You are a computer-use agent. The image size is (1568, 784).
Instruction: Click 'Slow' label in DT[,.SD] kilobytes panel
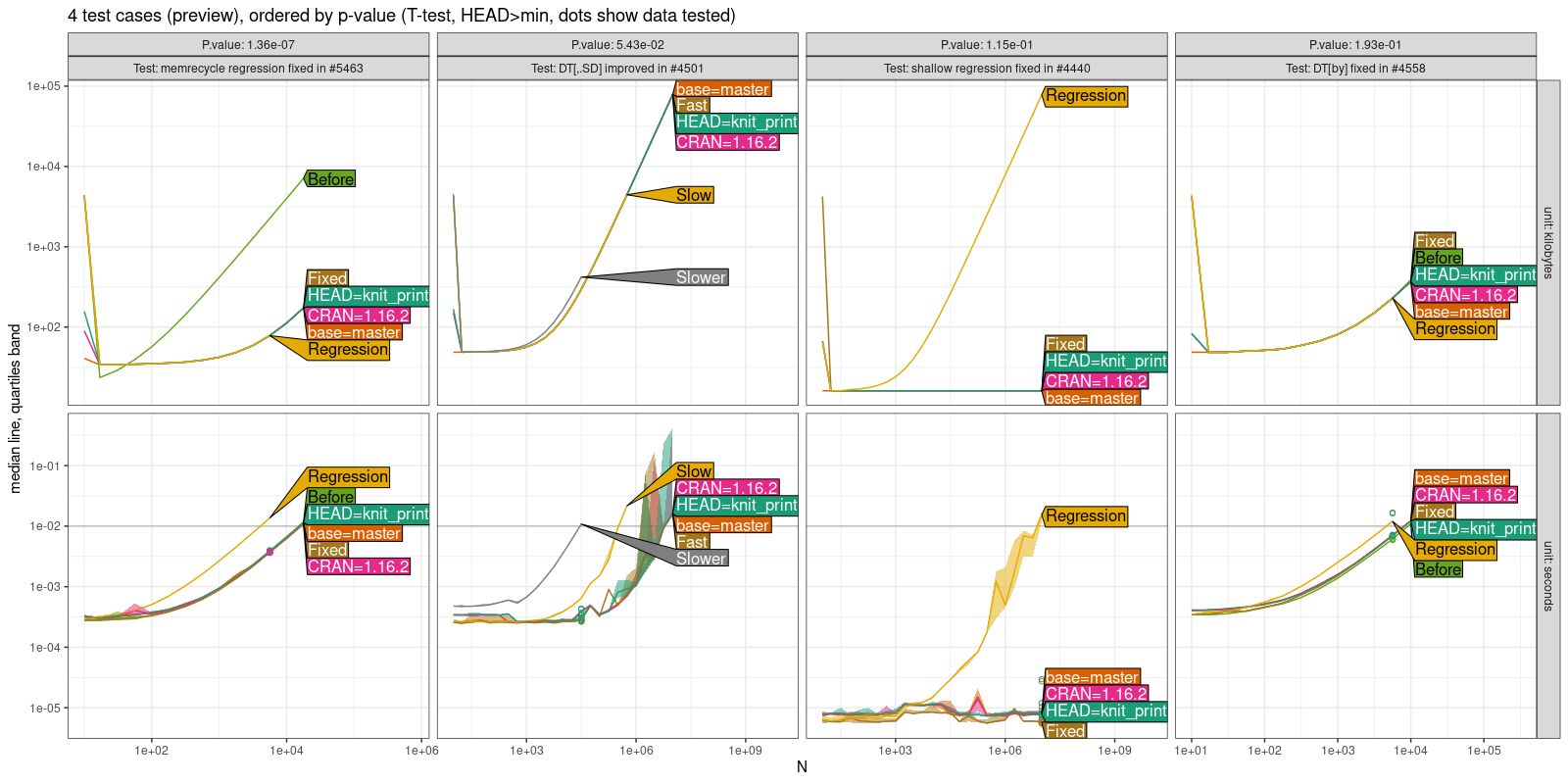[x=694, y=195]
